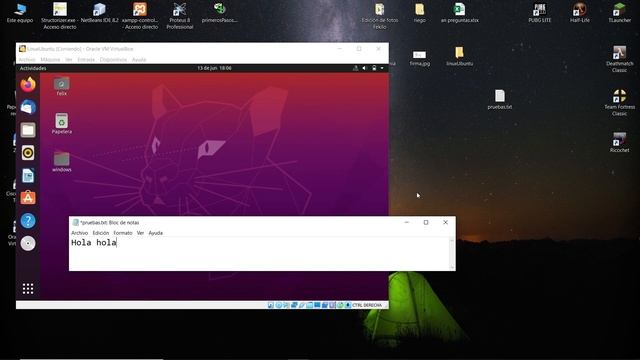Viewport: 640px width, 360px height.
Task: Select the linuxUbuntu folder on the Windows desktop
Action: click(460, 56)
